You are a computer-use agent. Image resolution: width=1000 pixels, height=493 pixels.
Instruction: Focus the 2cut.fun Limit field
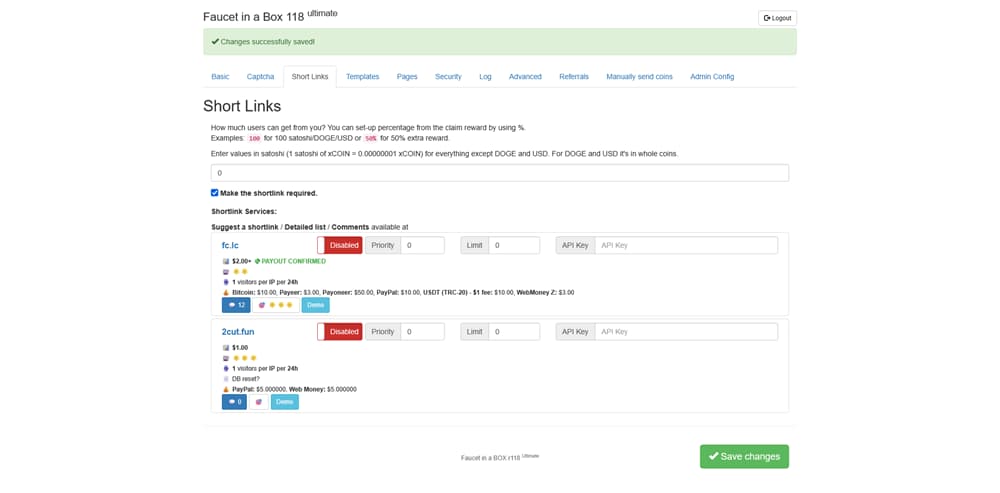pos(514,332)
